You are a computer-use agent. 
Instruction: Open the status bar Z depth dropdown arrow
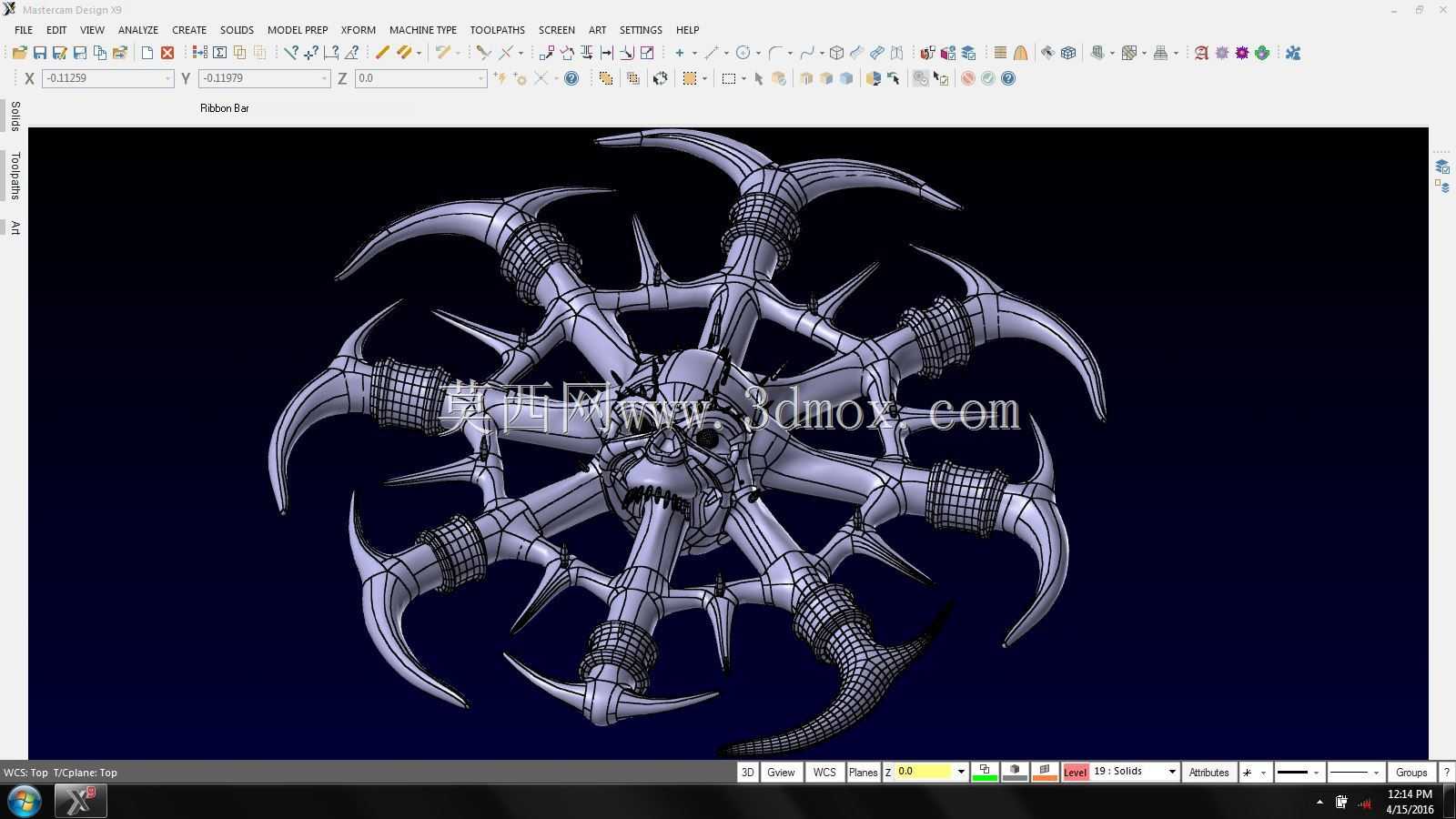pyautogui.click(x=960, y=772)
